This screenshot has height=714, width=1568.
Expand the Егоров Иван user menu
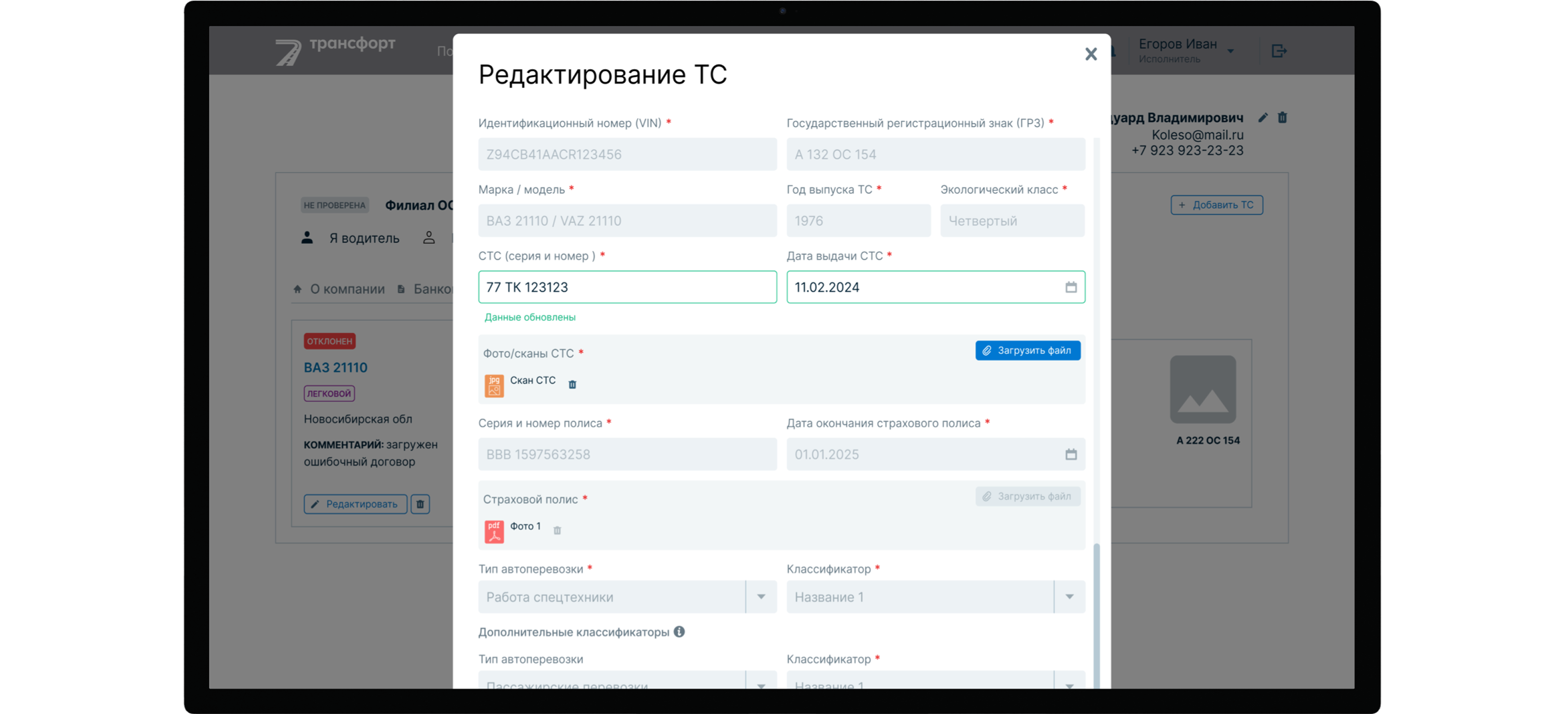[x=1231, y=50]
